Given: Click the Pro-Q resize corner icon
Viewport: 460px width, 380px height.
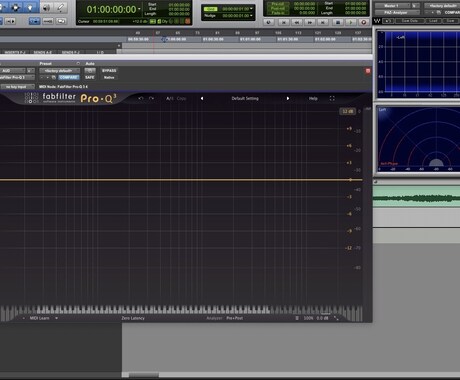Looking at the screenshot, I should coord(336,318).
